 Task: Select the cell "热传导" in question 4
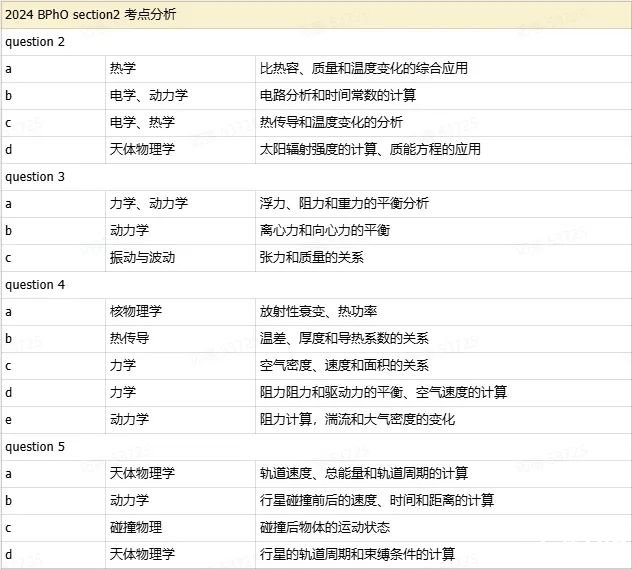point(180,339)
